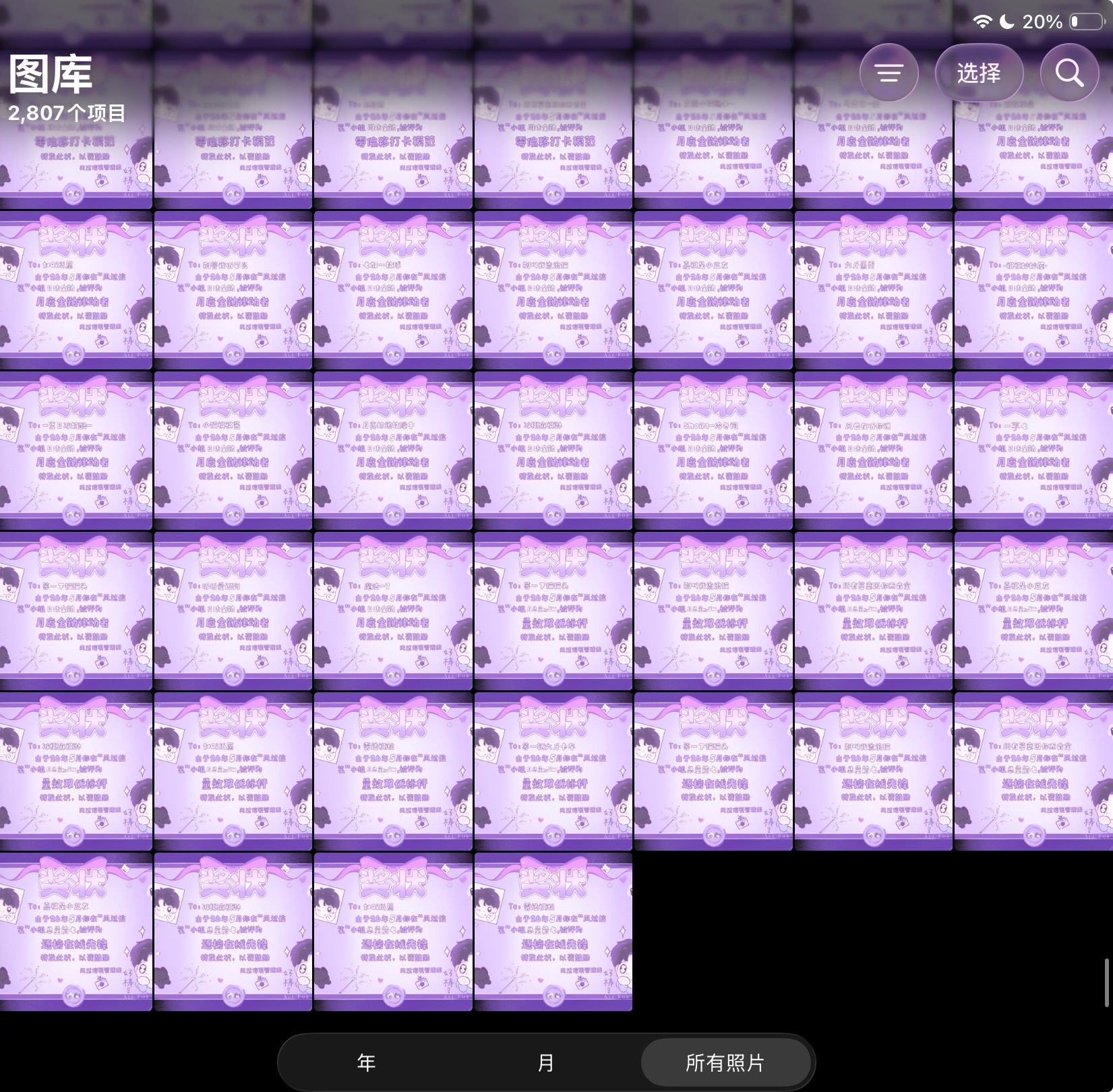Open 逐榜在线先锋 certificate addressed to 嘉祺是小盆友
1113x1092 pixels.
[x=75, y=932]
